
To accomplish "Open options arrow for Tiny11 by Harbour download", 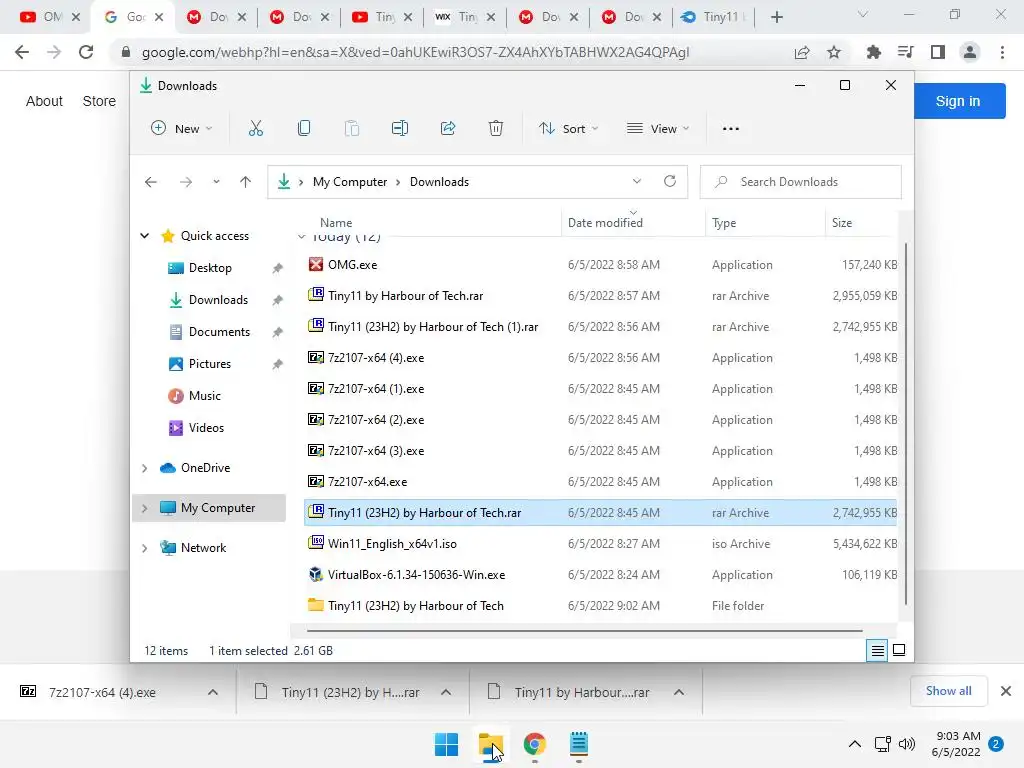I will [x=679, y=692].
